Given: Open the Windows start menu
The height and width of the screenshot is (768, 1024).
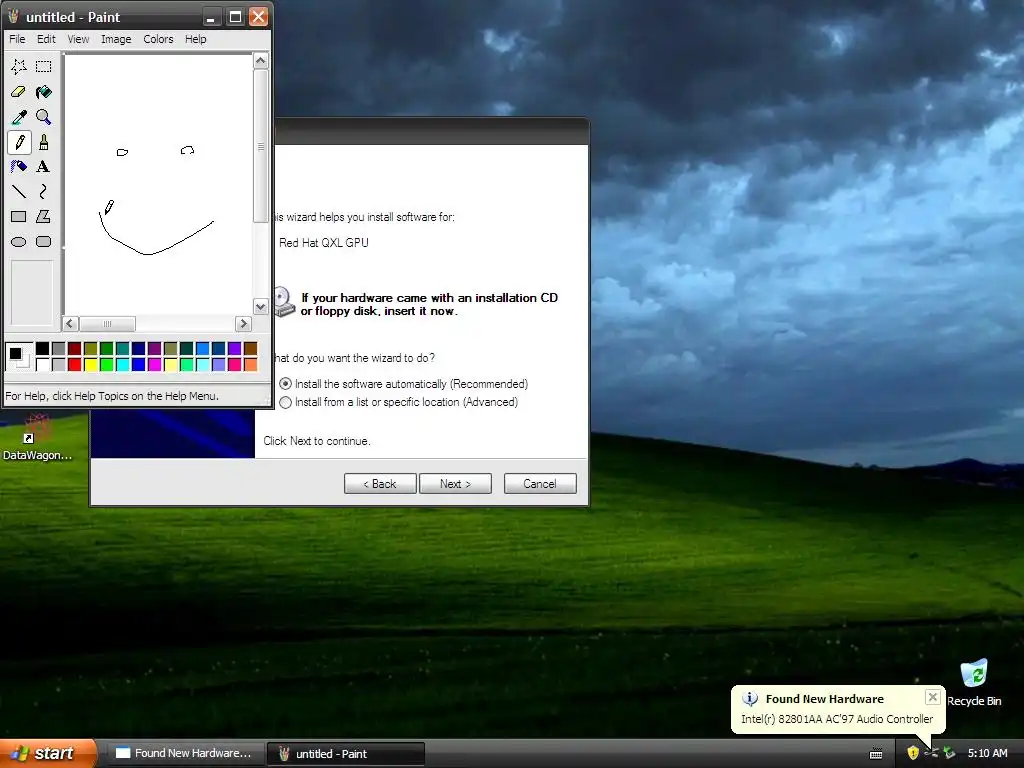Looking at the screenshot, I should pos(48,753).
